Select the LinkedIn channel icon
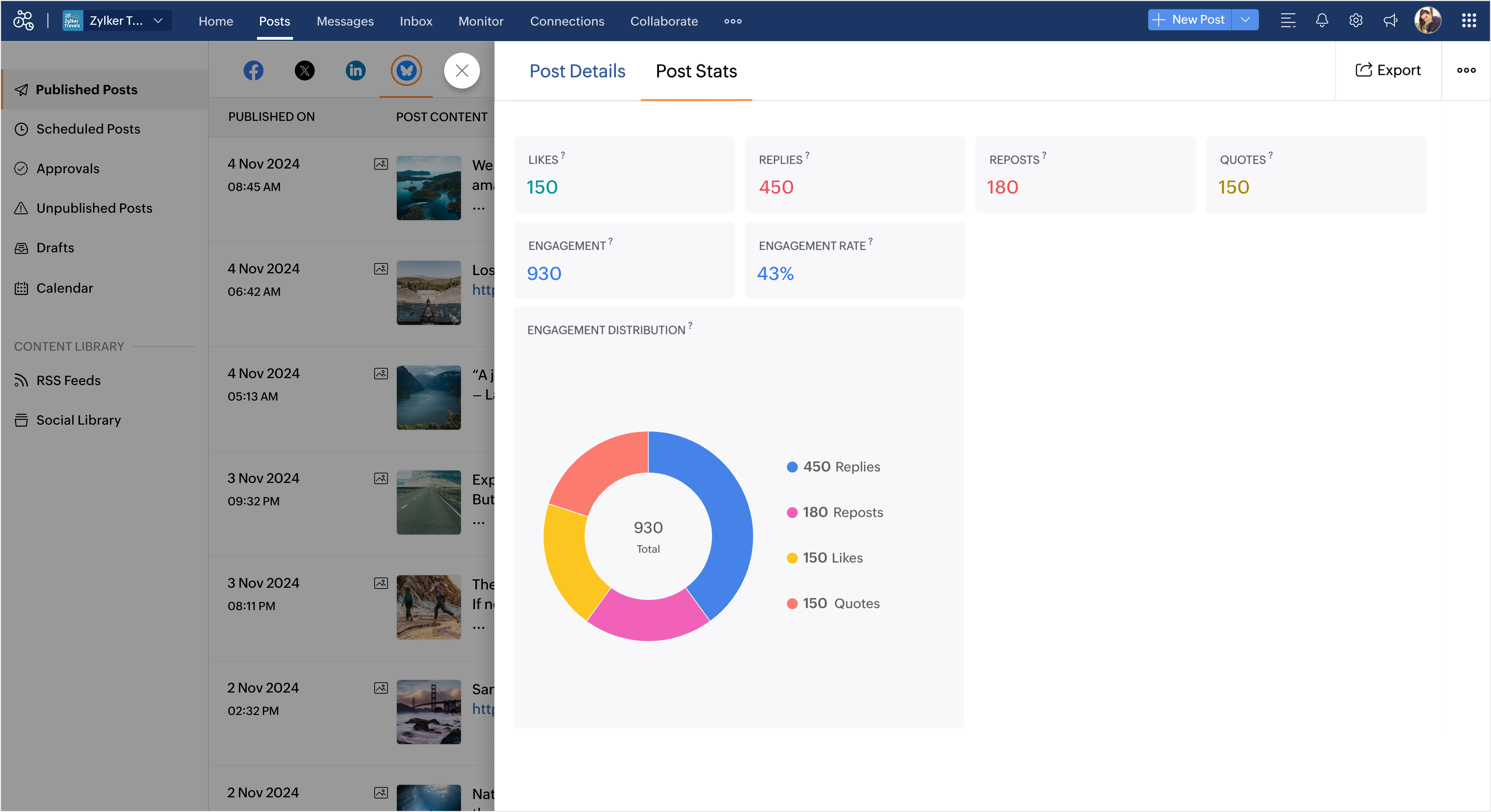 pyautogui.click(x=355, y=71)
